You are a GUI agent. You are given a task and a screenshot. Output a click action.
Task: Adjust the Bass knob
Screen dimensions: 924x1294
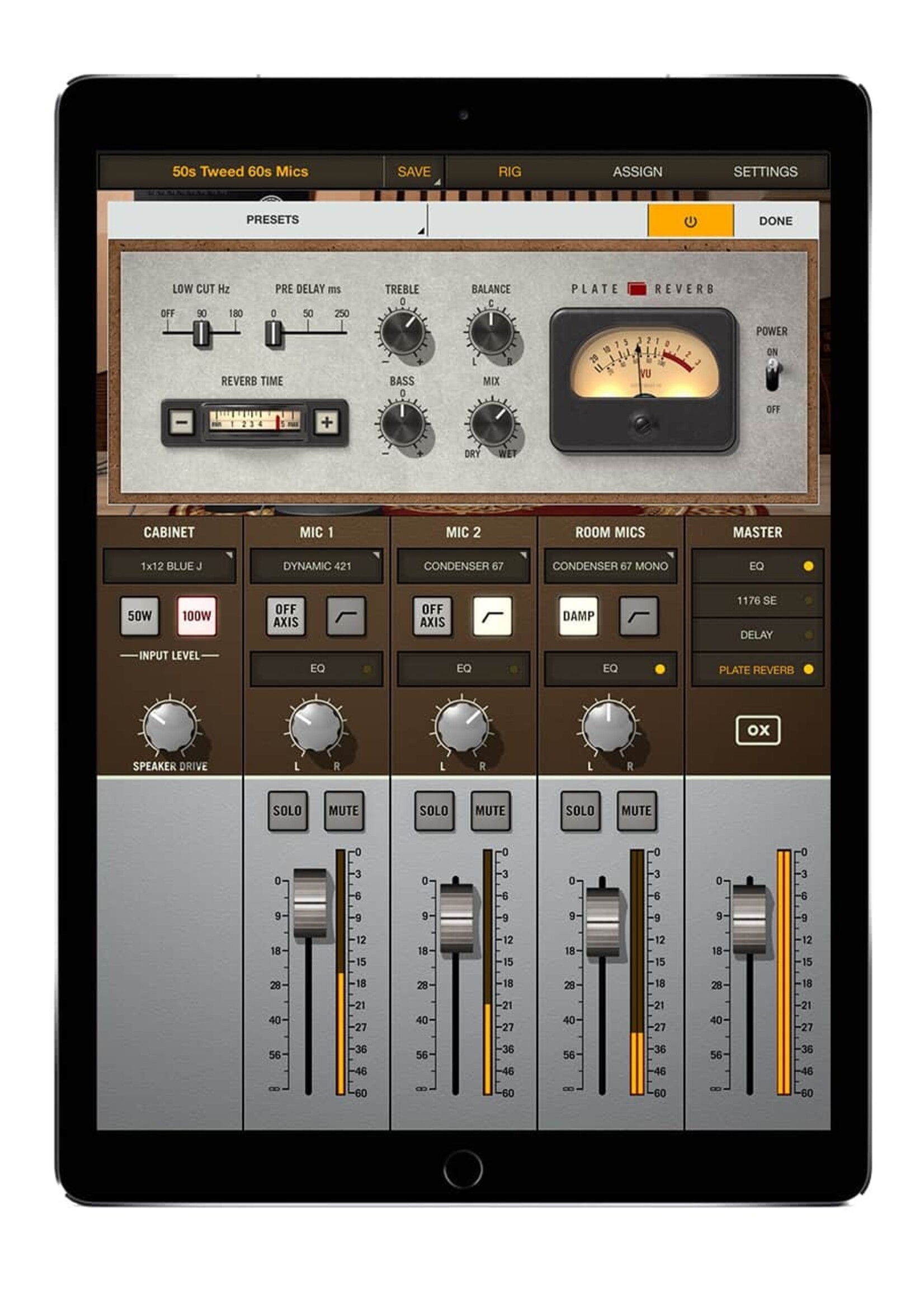tap(403, 424)
